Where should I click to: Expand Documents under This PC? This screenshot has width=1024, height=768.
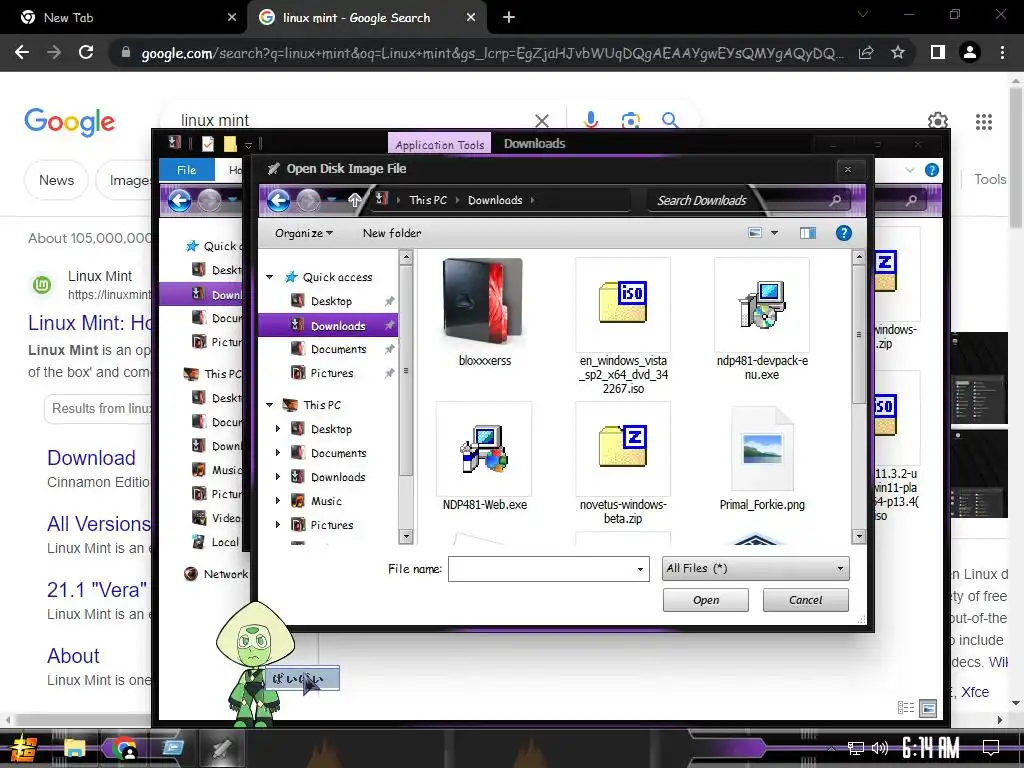278,453
